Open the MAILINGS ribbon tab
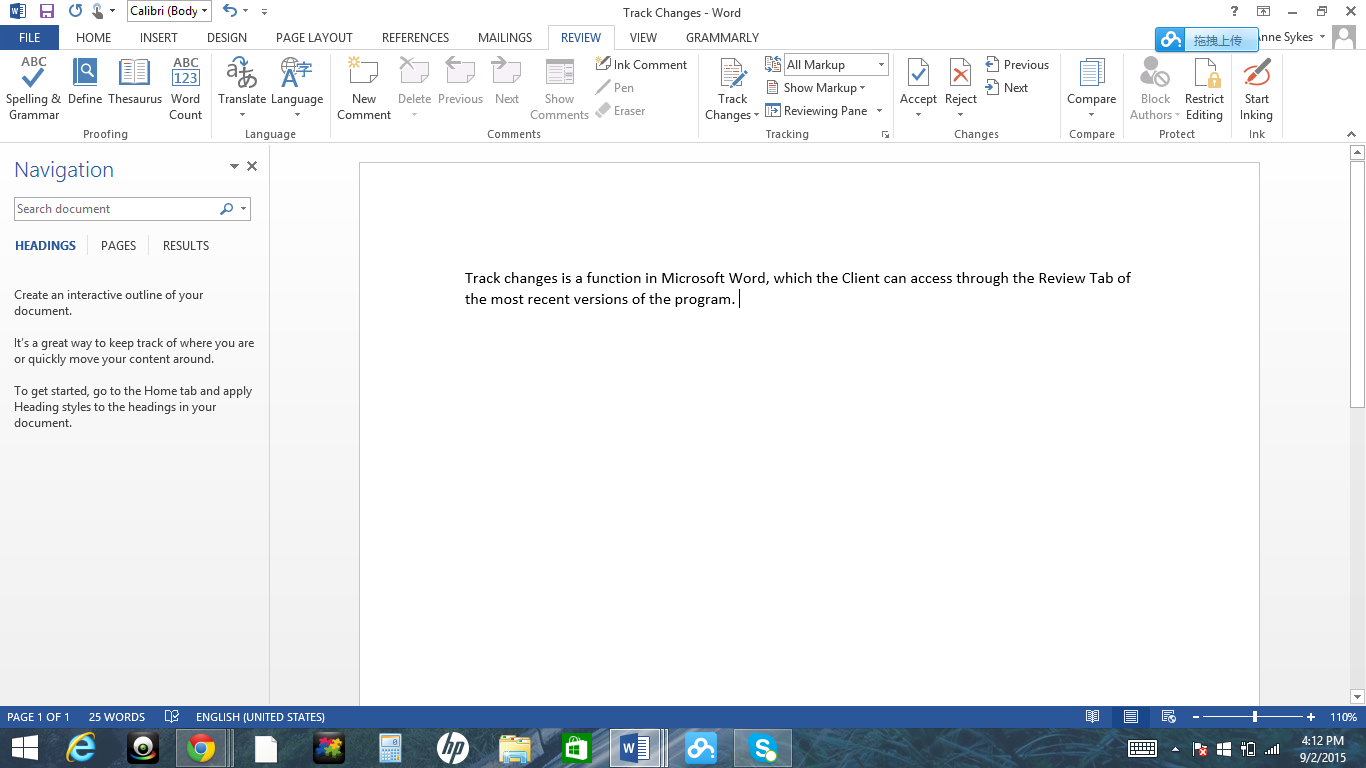1366x768 pixels. (505, 37)
